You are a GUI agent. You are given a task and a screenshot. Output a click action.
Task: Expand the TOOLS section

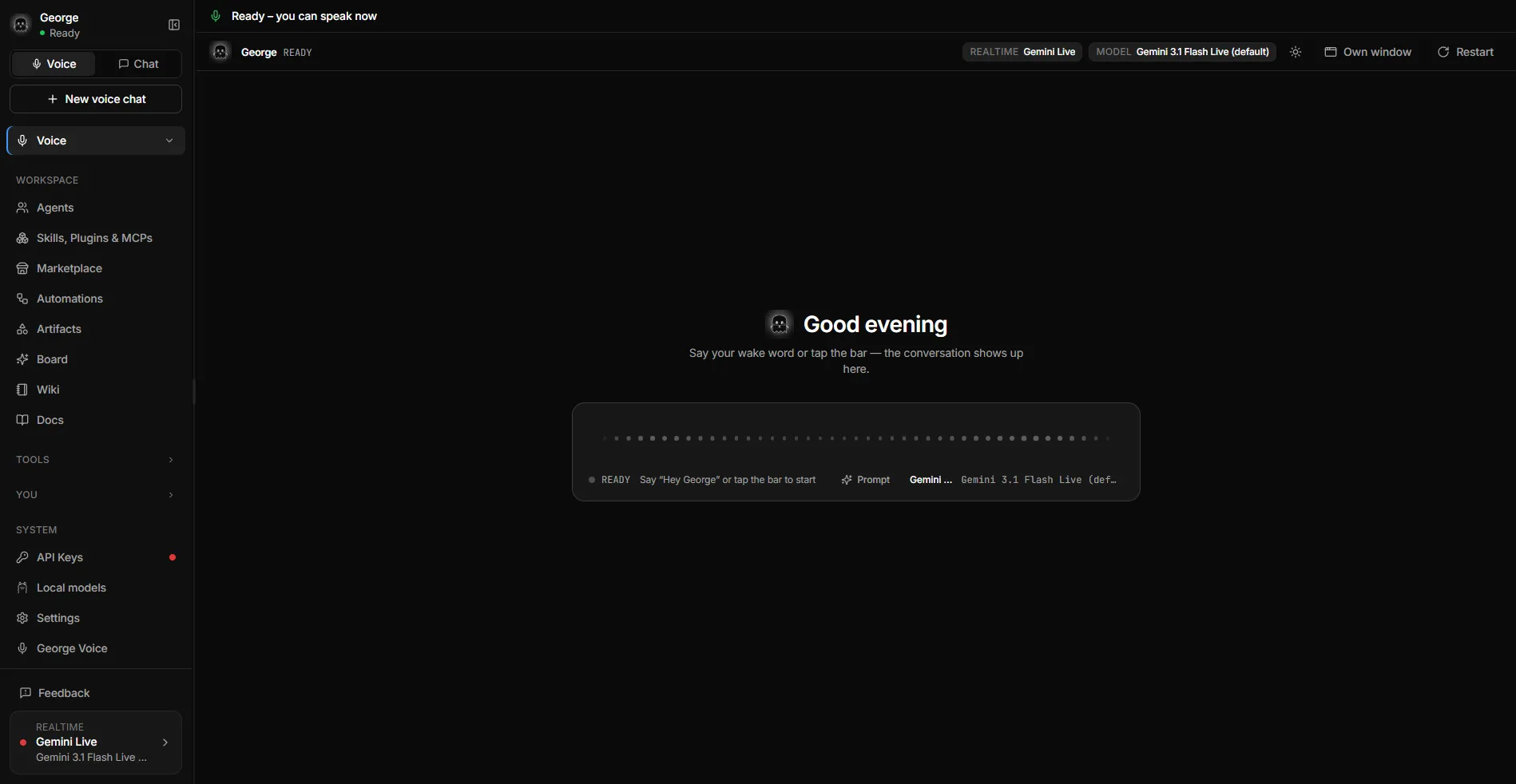(x=96, y=460)
